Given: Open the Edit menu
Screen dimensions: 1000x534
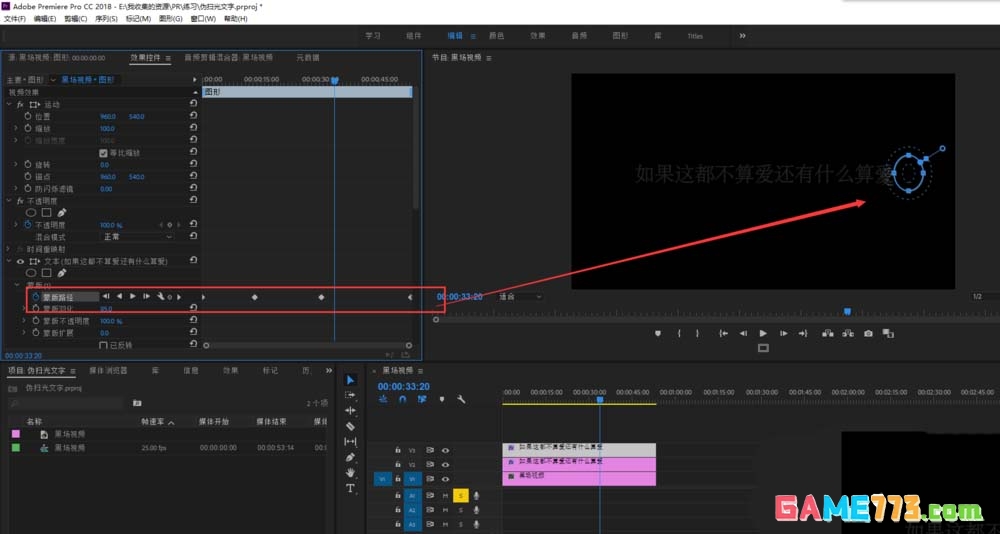Looking at the screenshot, I should tap(45, 19).
